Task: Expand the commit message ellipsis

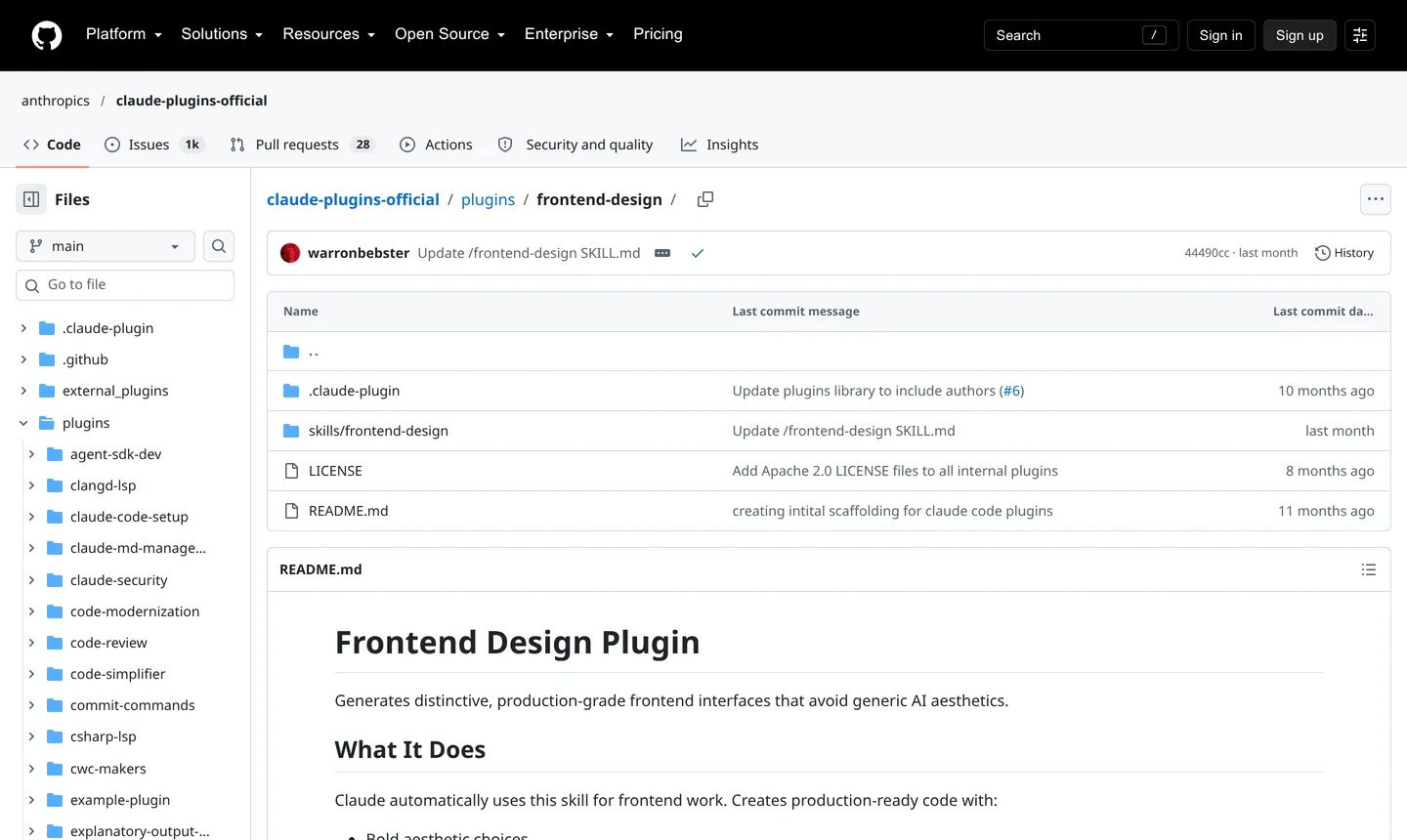Action: pyautogui.click(x=662, y=253)
